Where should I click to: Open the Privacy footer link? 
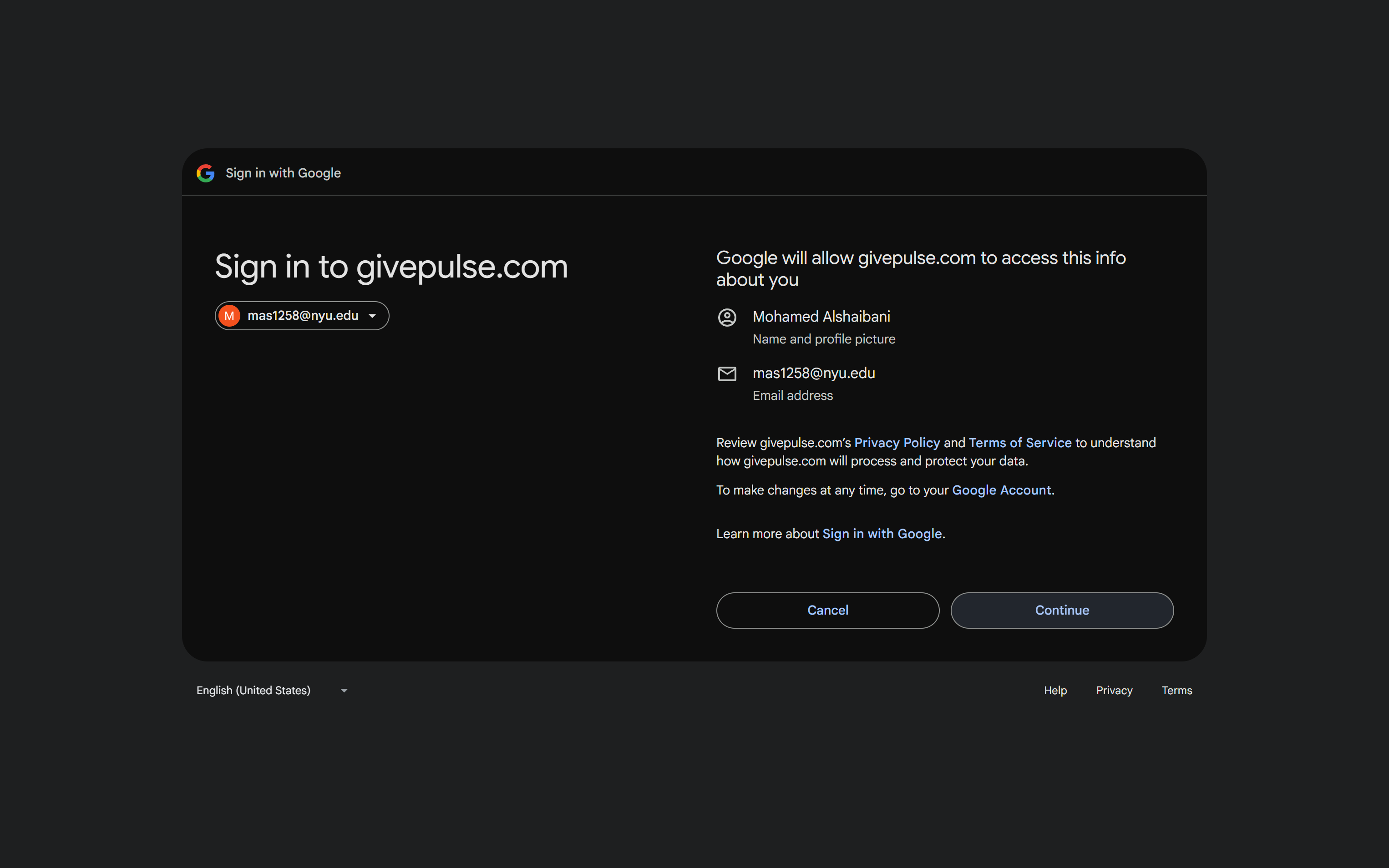pos(1114,690)
